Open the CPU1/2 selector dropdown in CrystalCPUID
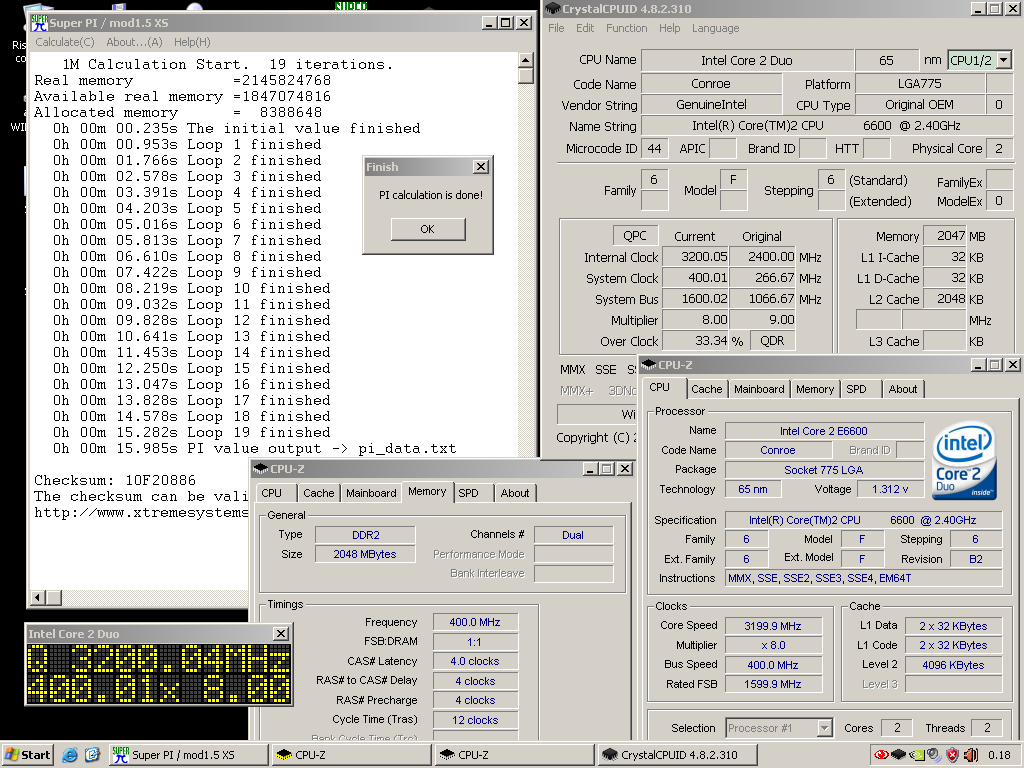This screenshot has height=768, width=1024. (x=1004, y=60)
